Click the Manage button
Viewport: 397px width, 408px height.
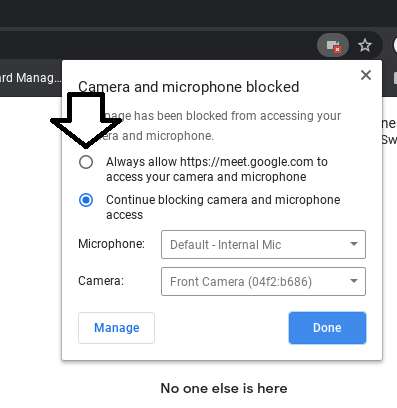116,328
